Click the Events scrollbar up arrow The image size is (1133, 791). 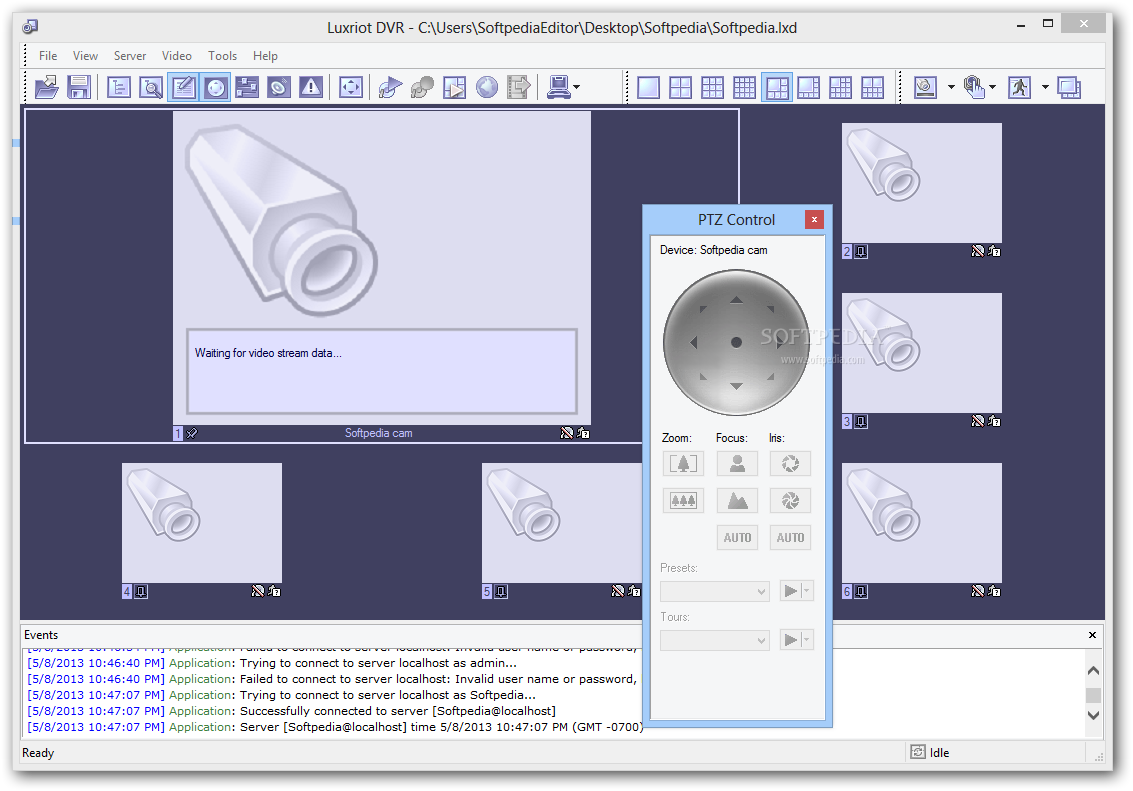pyautogui.click(x=1093, y=671)
